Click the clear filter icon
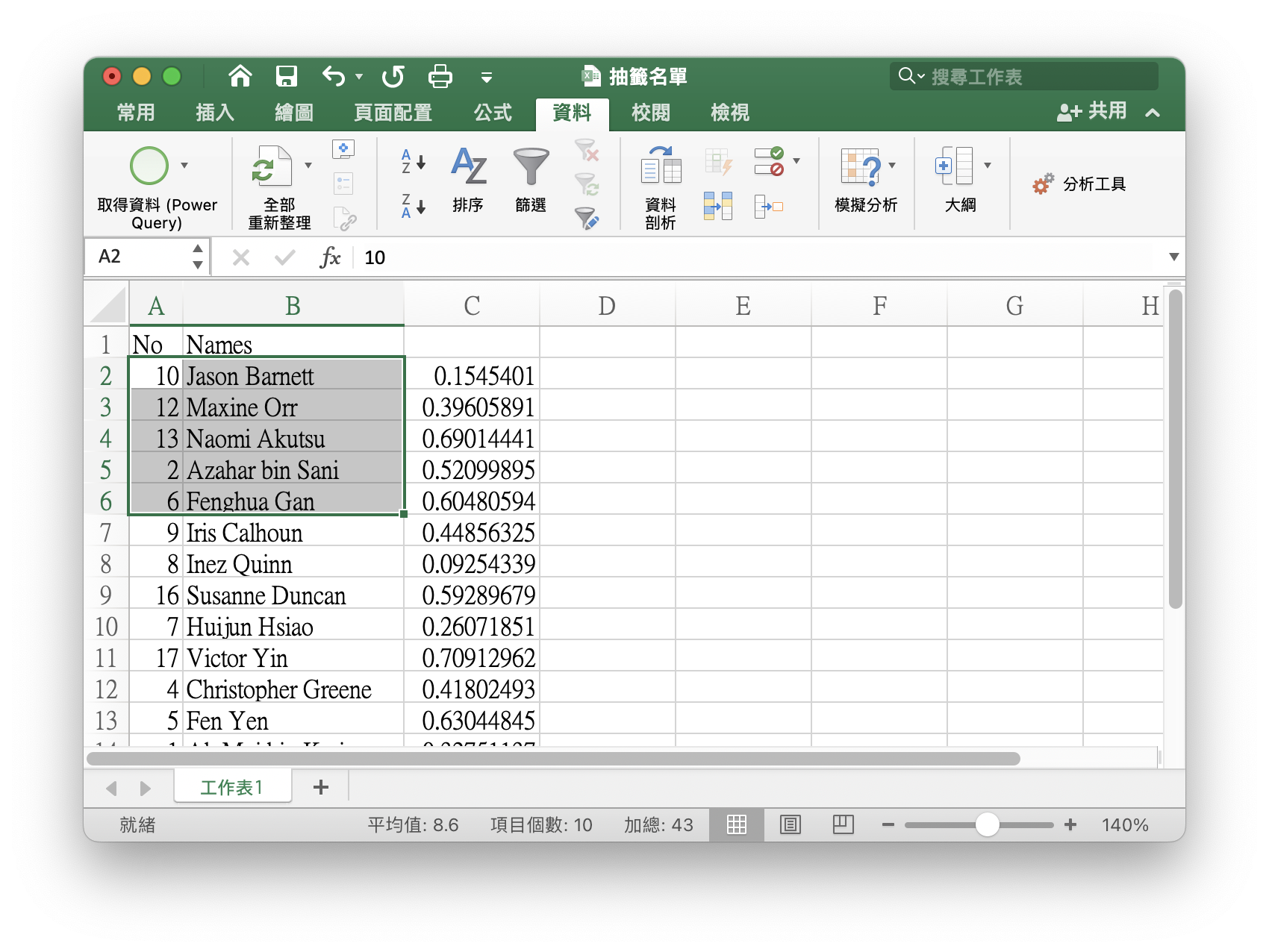 tap(587, 150)
